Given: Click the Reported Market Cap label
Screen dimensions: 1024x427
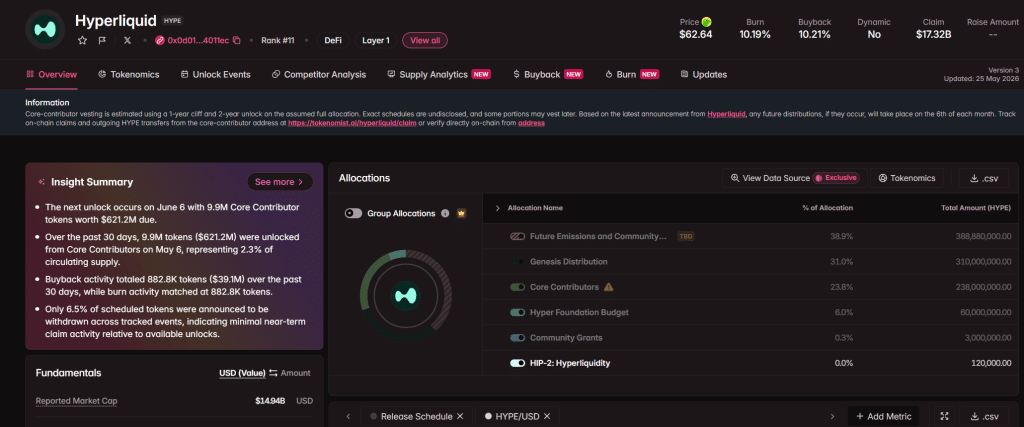Looking at the screenshot, I should click(76, 401).
